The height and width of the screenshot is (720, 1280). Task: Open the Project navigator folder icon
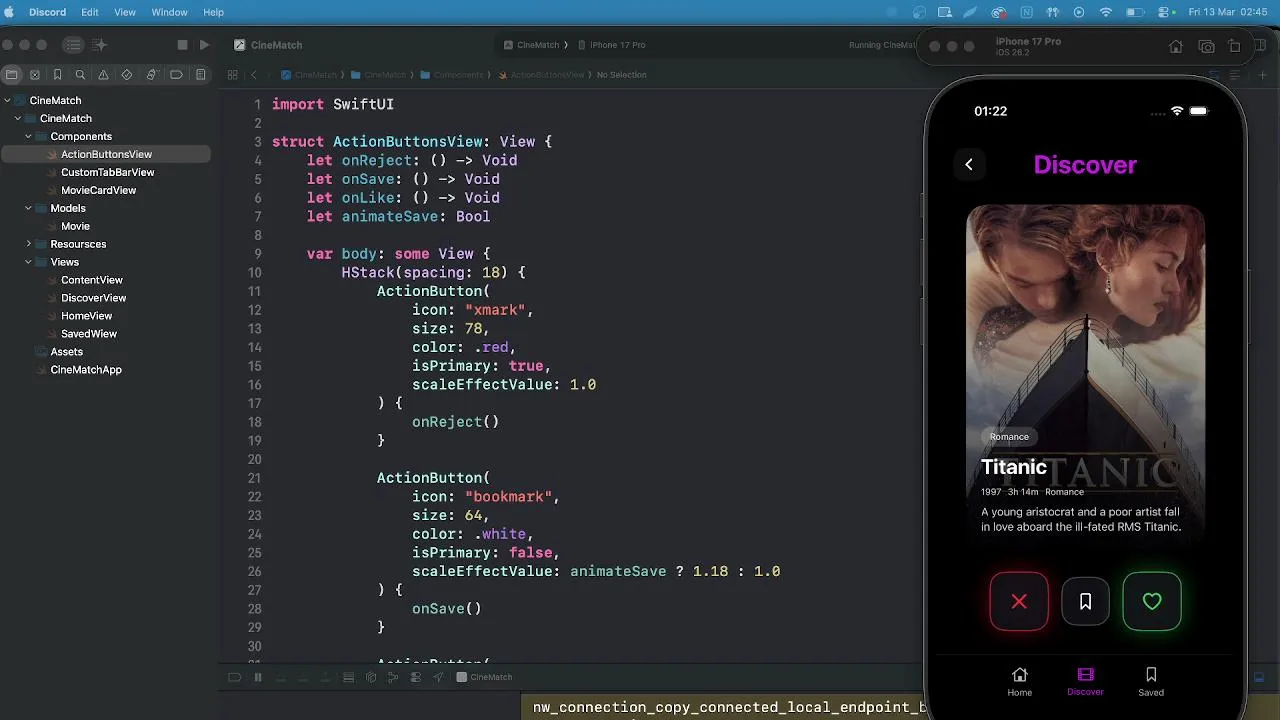tap(12, 75)
